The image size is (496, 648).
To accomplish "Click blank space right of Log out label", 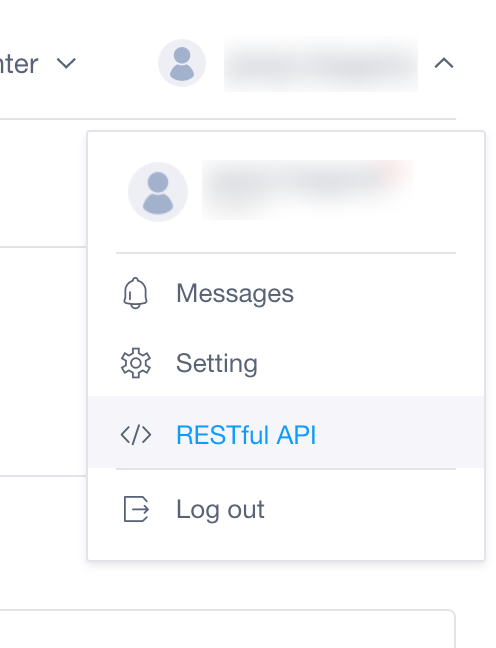I will [x=372, y=509].
